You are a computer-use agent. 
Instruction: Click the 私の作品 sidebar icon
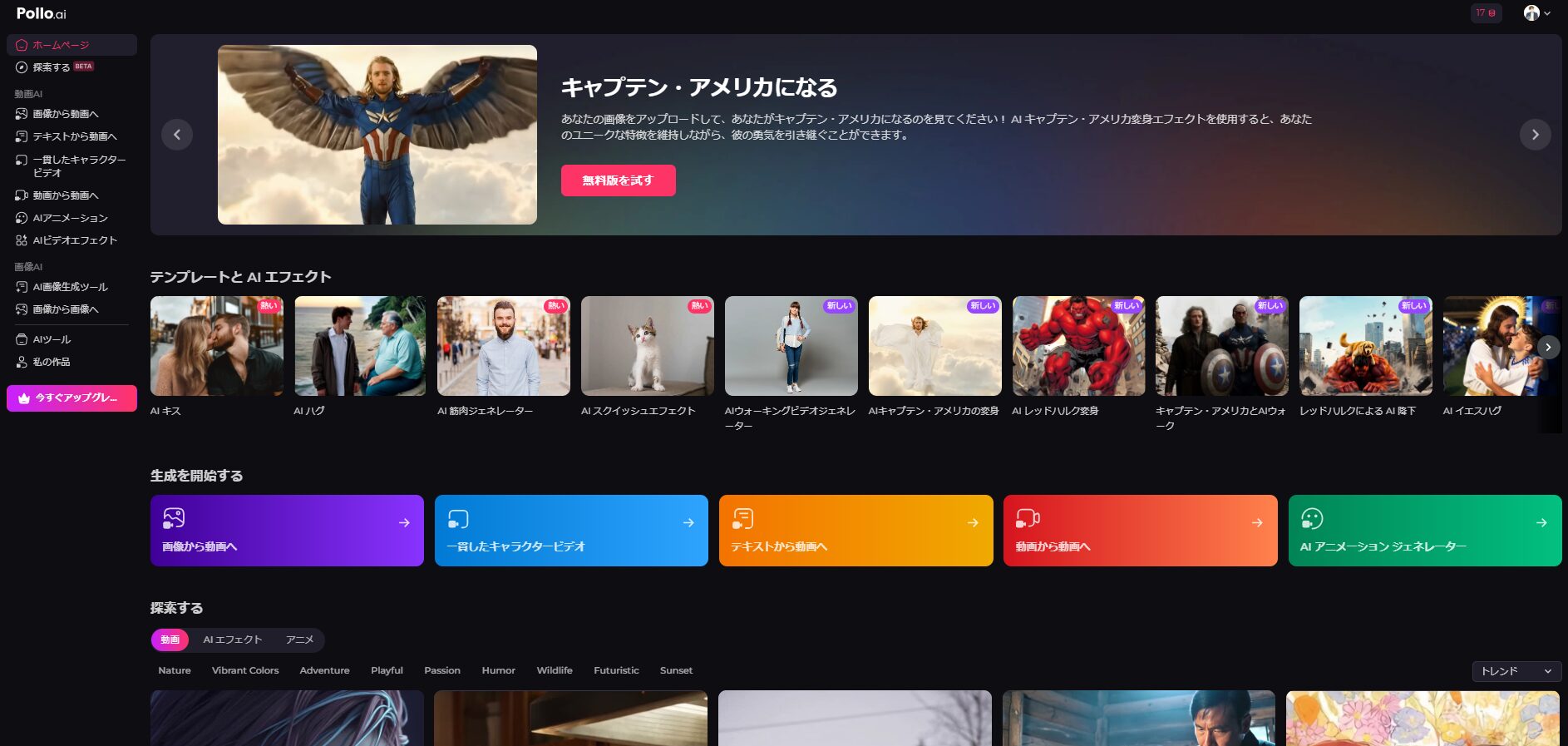(x=22, y=362)
